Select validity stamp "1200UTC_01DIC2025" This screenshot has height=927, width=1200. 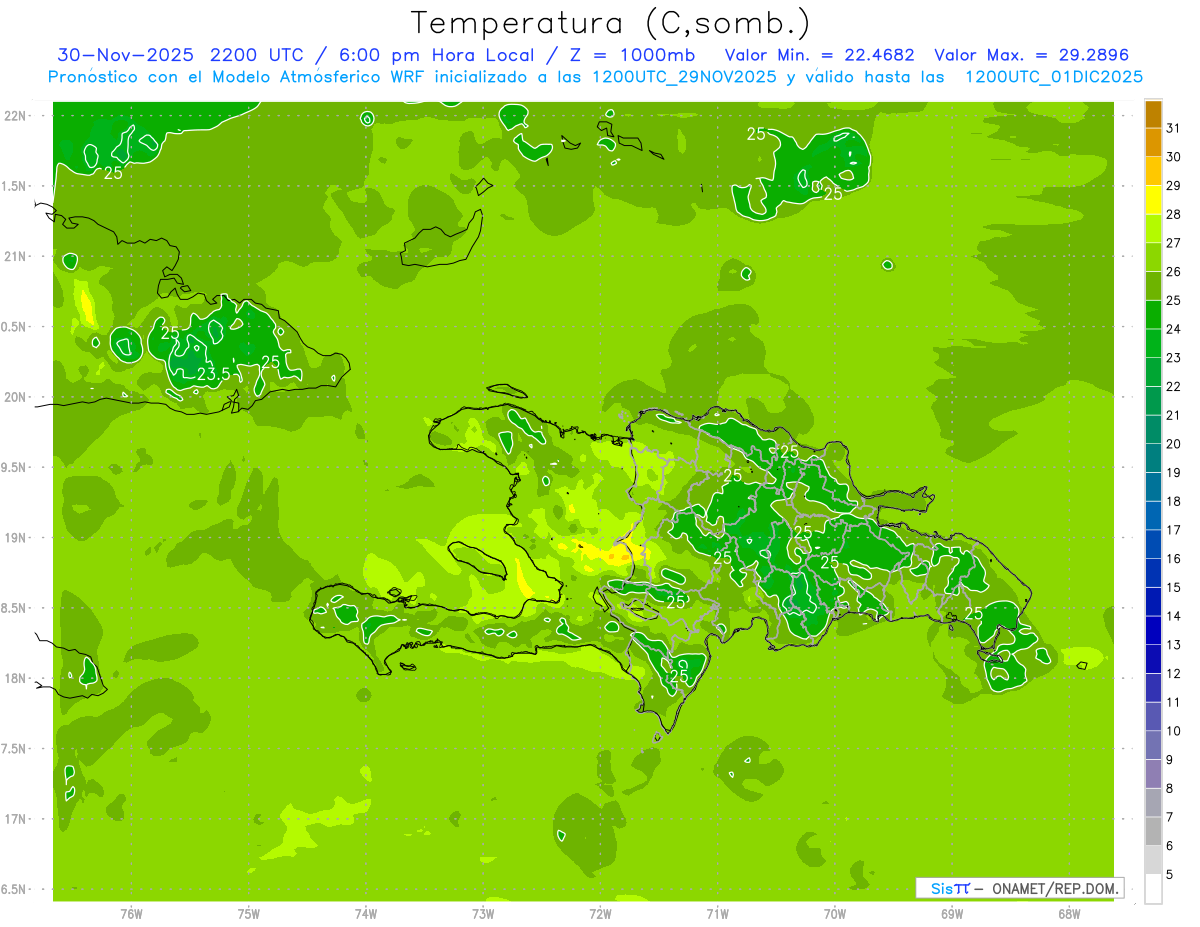(x=1053, y=77)
